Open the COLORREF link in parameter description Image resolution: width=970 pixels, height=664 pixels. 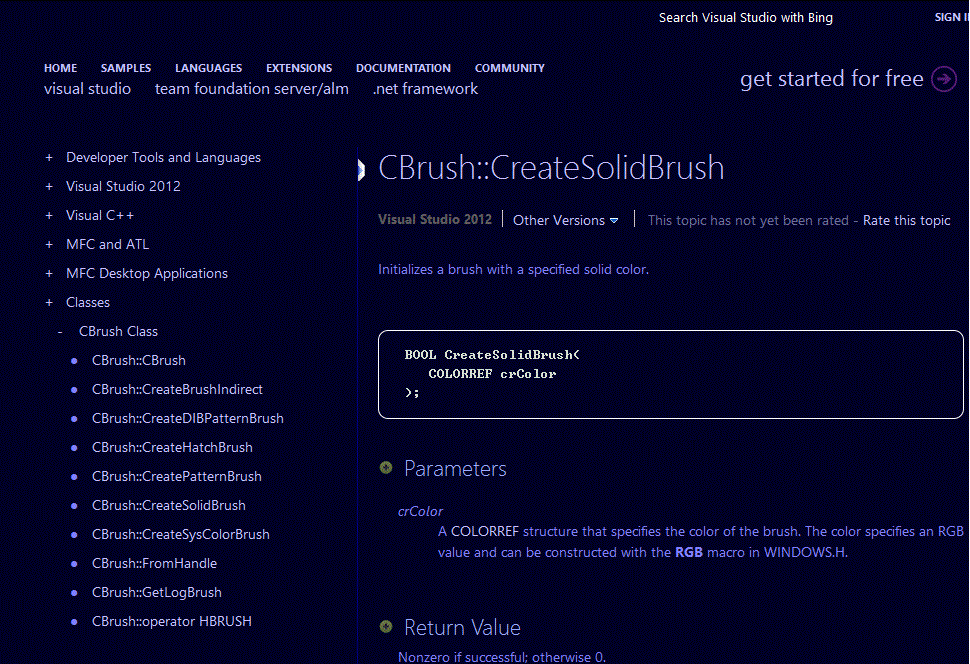click(x=484, y=532)
